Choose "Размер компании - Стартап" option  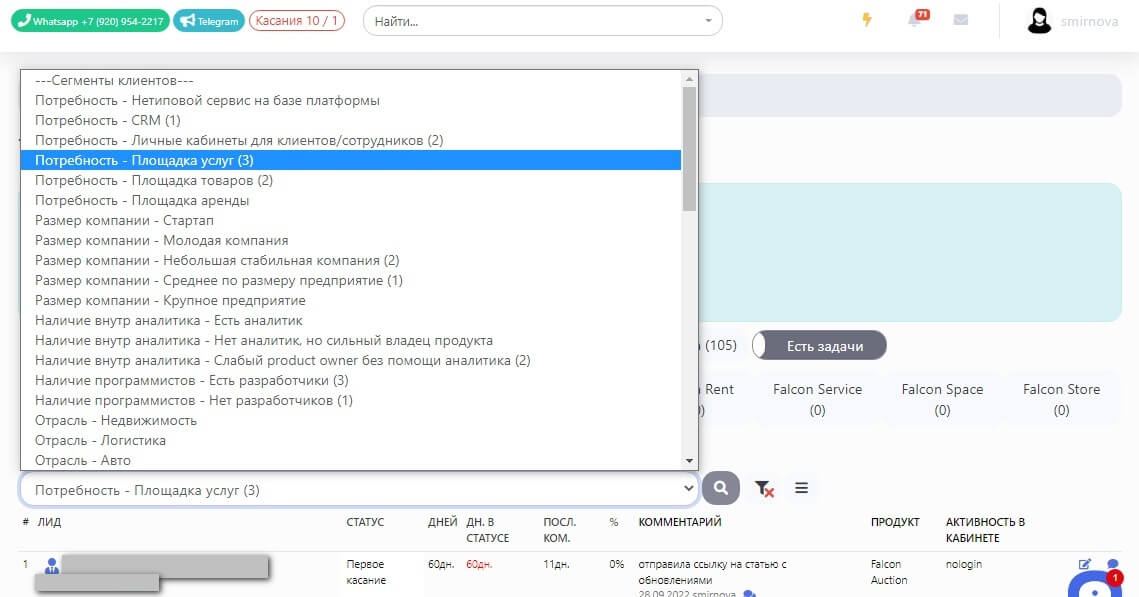point(124,220)
